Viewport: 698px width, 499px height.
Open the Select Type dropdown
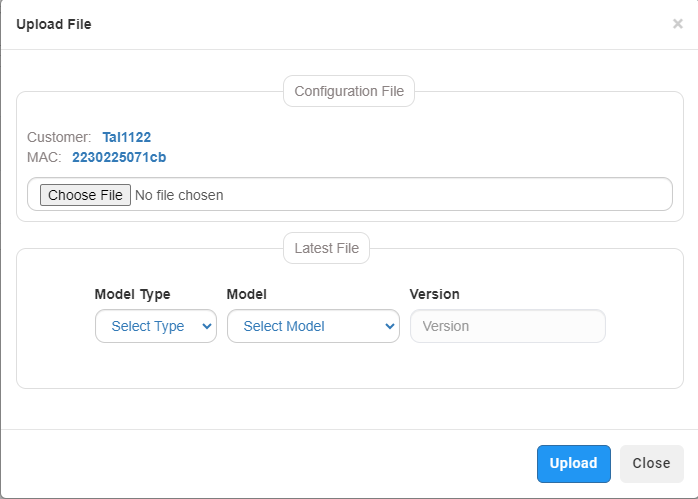(x=156, y=326)
